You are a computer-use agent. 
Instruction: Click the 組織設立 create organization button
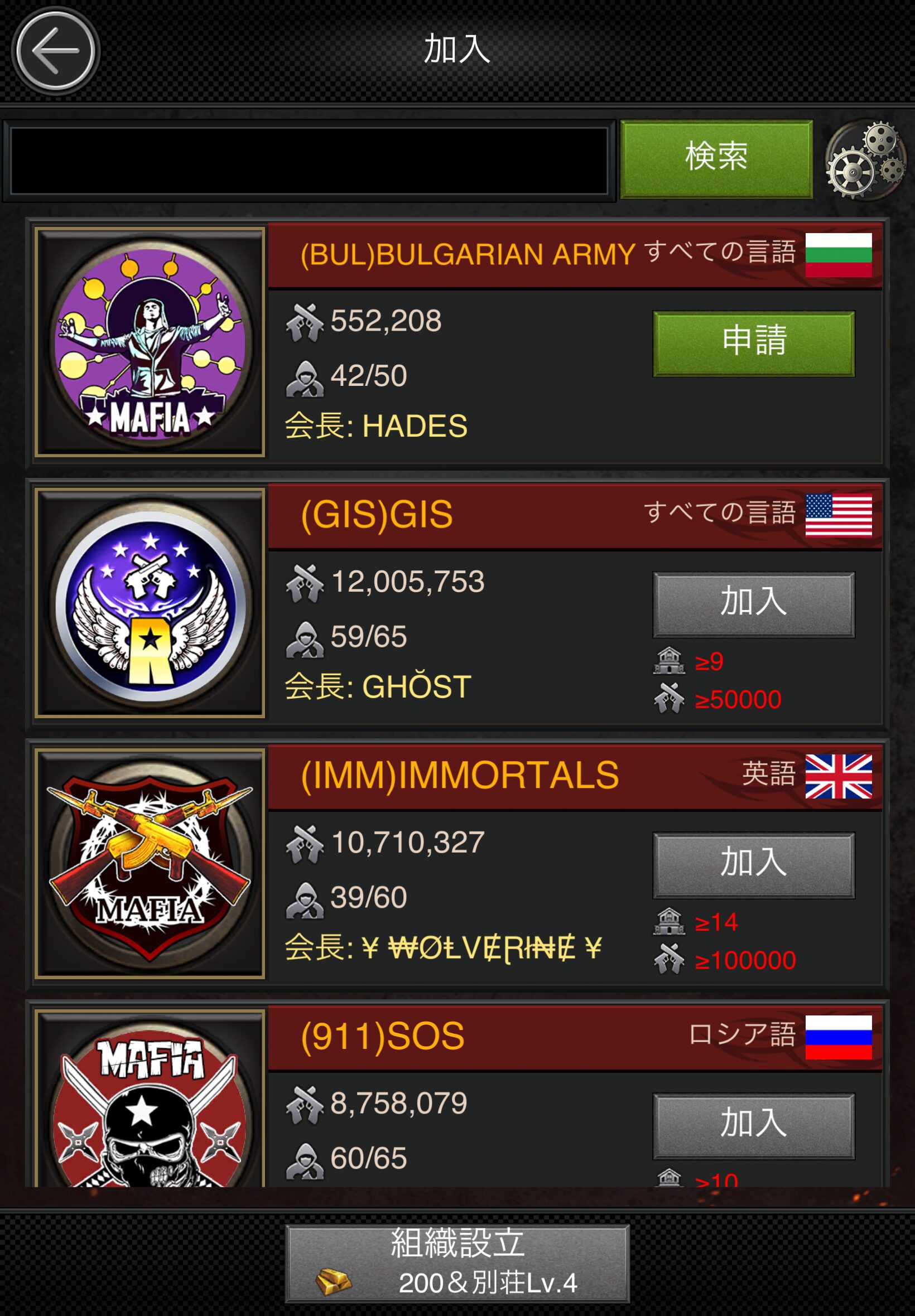click(x=458, y=1263)
